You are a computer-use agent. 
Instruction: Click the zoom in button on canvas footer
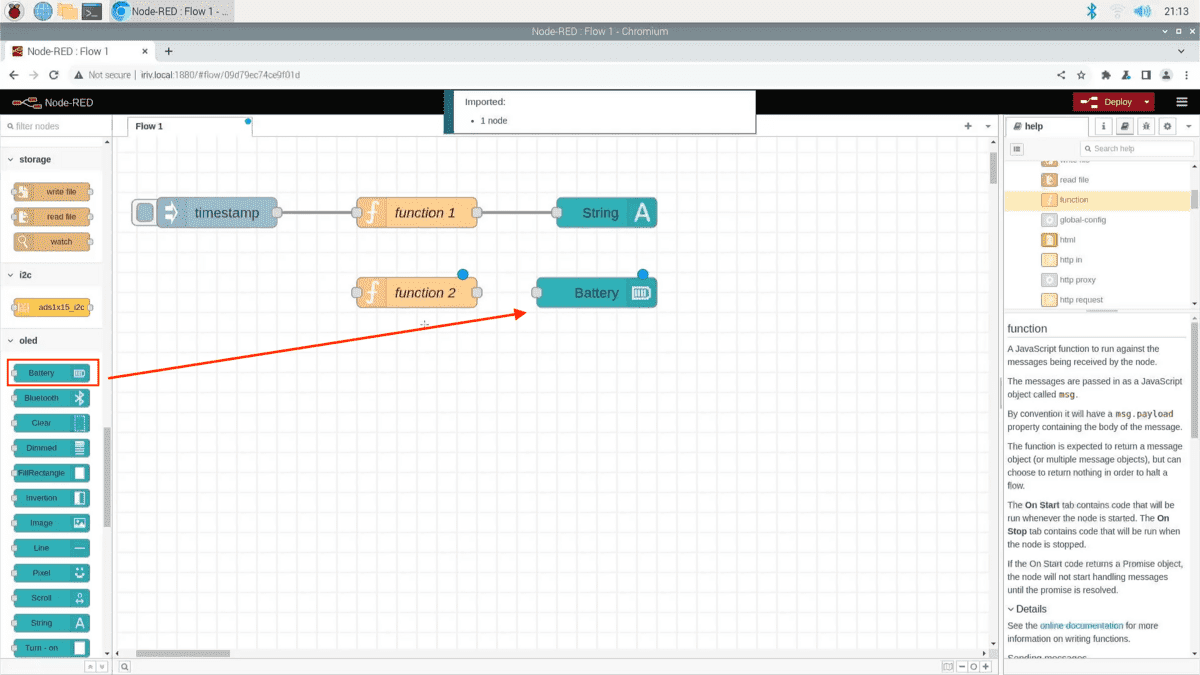[x=985, y=666]
